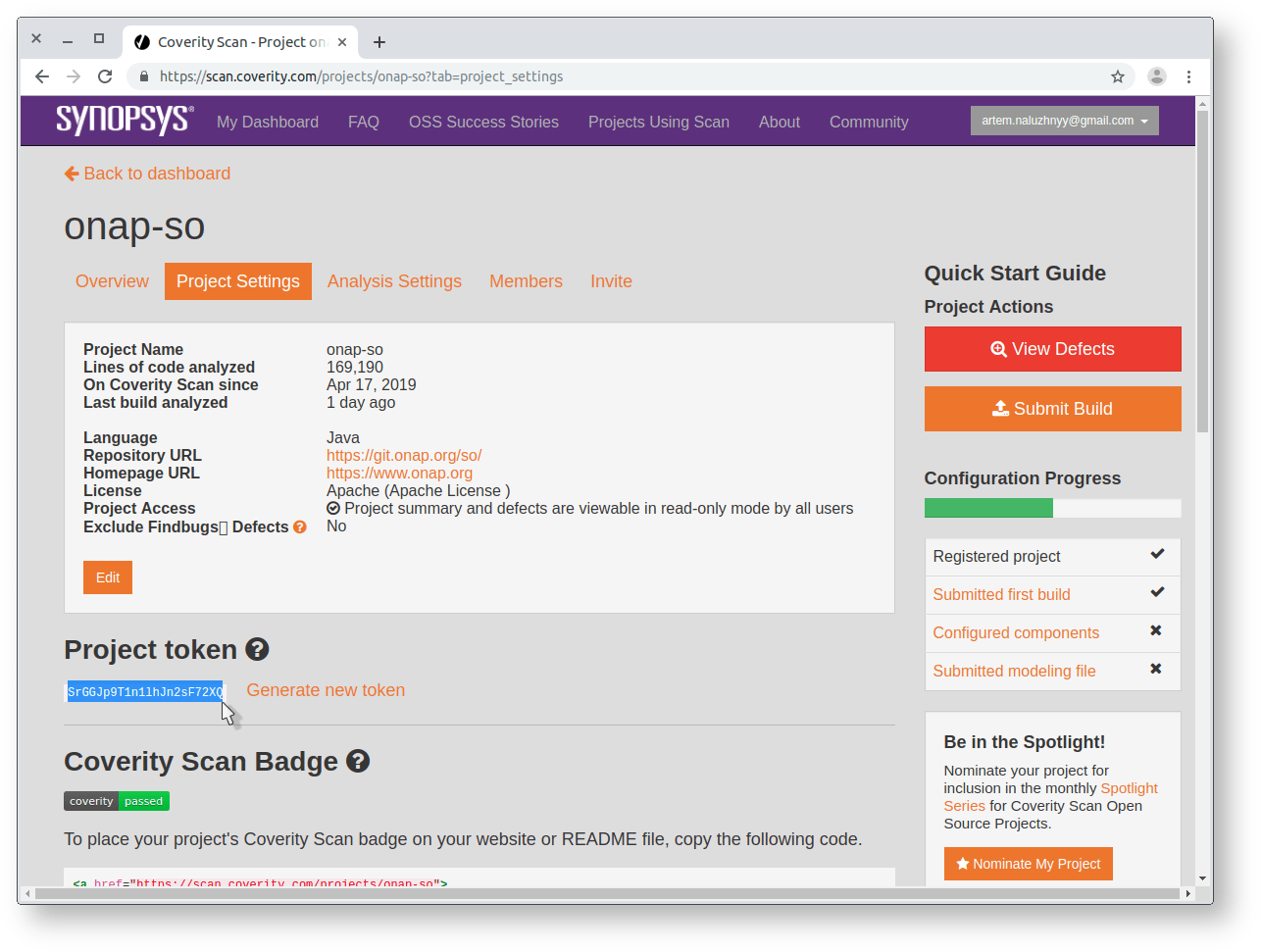Click the scrollbar up arrow
1261x952 pixels.
[1202, 103]
